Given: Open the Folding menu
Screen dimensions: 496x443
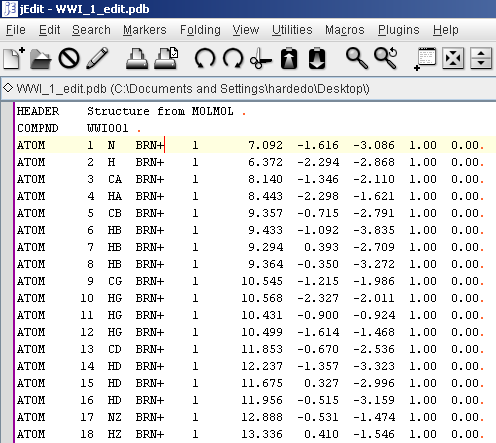Looking at the screenshot, I should 200,30.
